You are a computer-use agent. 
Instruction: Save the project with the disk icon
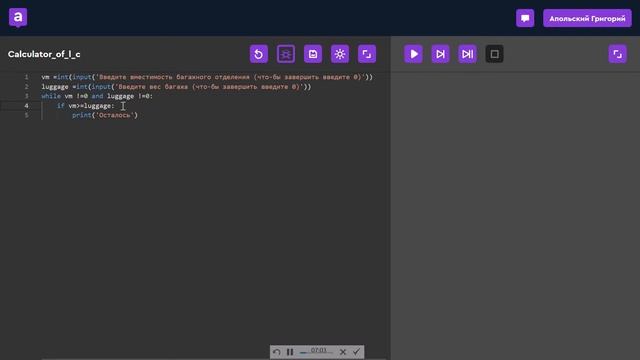point(313,54)
